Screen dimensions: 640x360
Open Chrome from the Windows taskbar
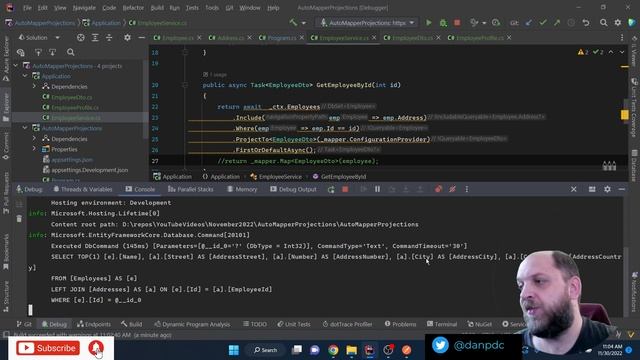click(333, 350)
